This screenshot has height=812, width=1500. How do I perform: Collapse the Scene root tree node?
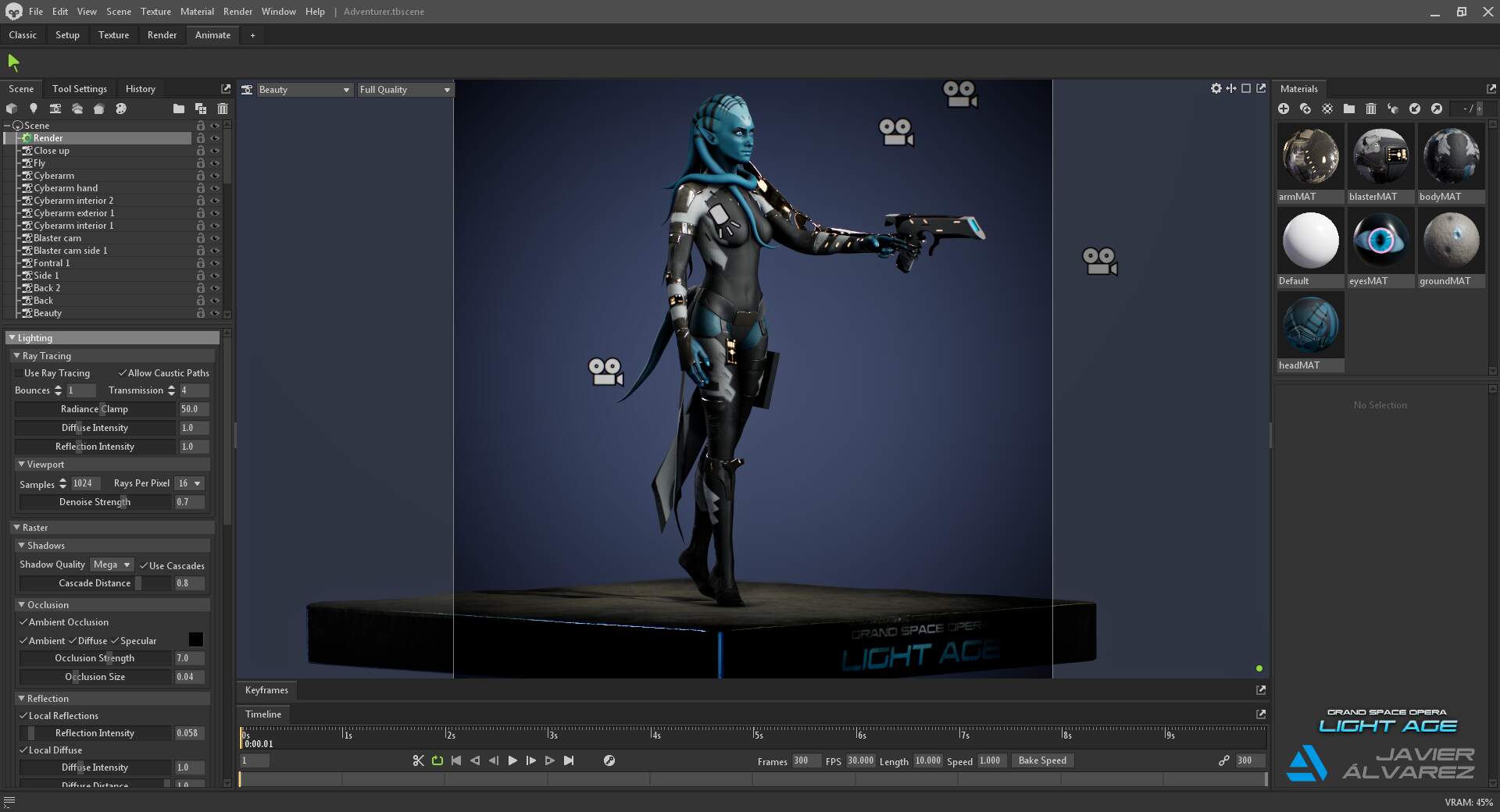tap(8, 126)
